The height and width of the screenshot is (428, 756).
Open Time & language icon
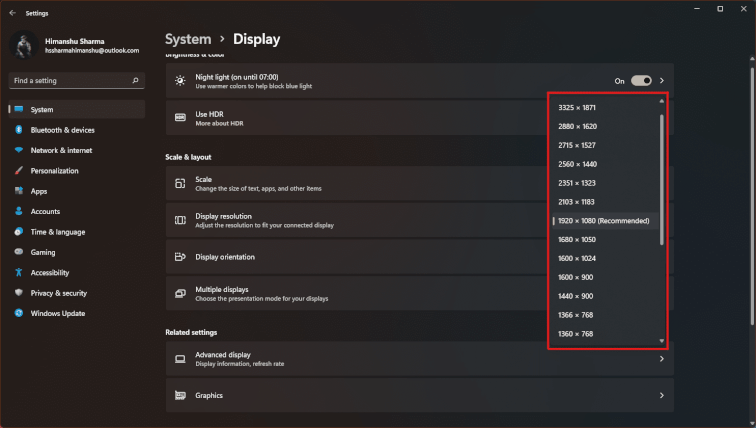[x=19, y=232]
